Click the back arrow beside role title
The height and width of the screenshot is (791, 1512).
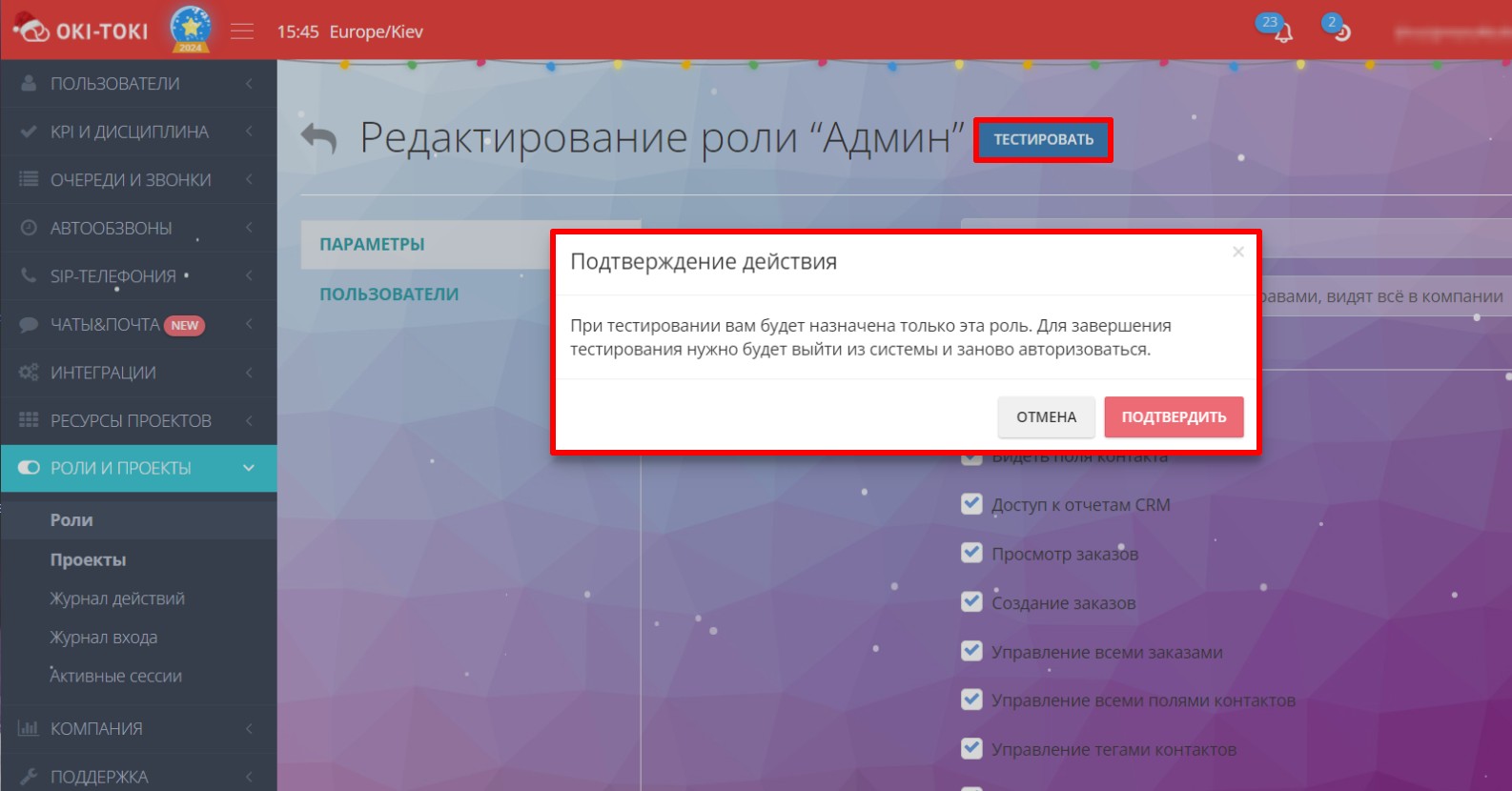coord(319,138)
